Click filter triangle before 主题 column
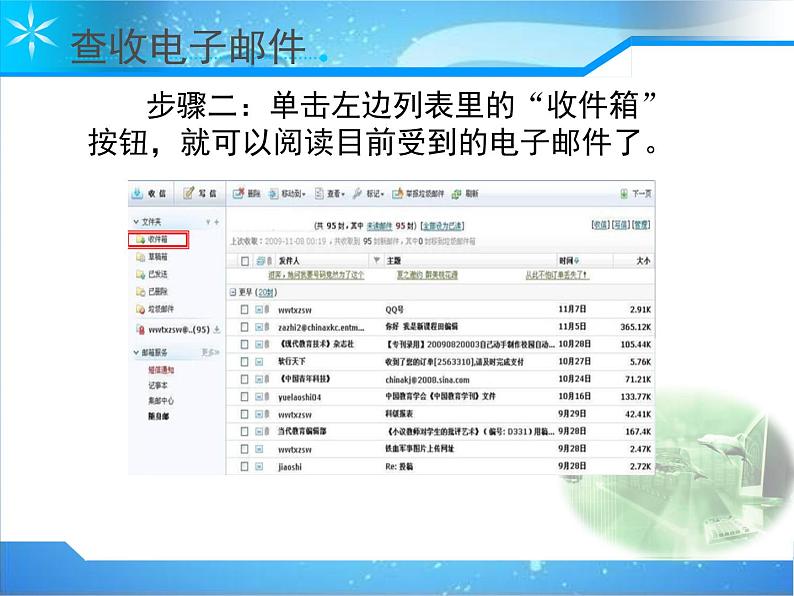Viewport: 794px width, 596px height. coord(376,260)
